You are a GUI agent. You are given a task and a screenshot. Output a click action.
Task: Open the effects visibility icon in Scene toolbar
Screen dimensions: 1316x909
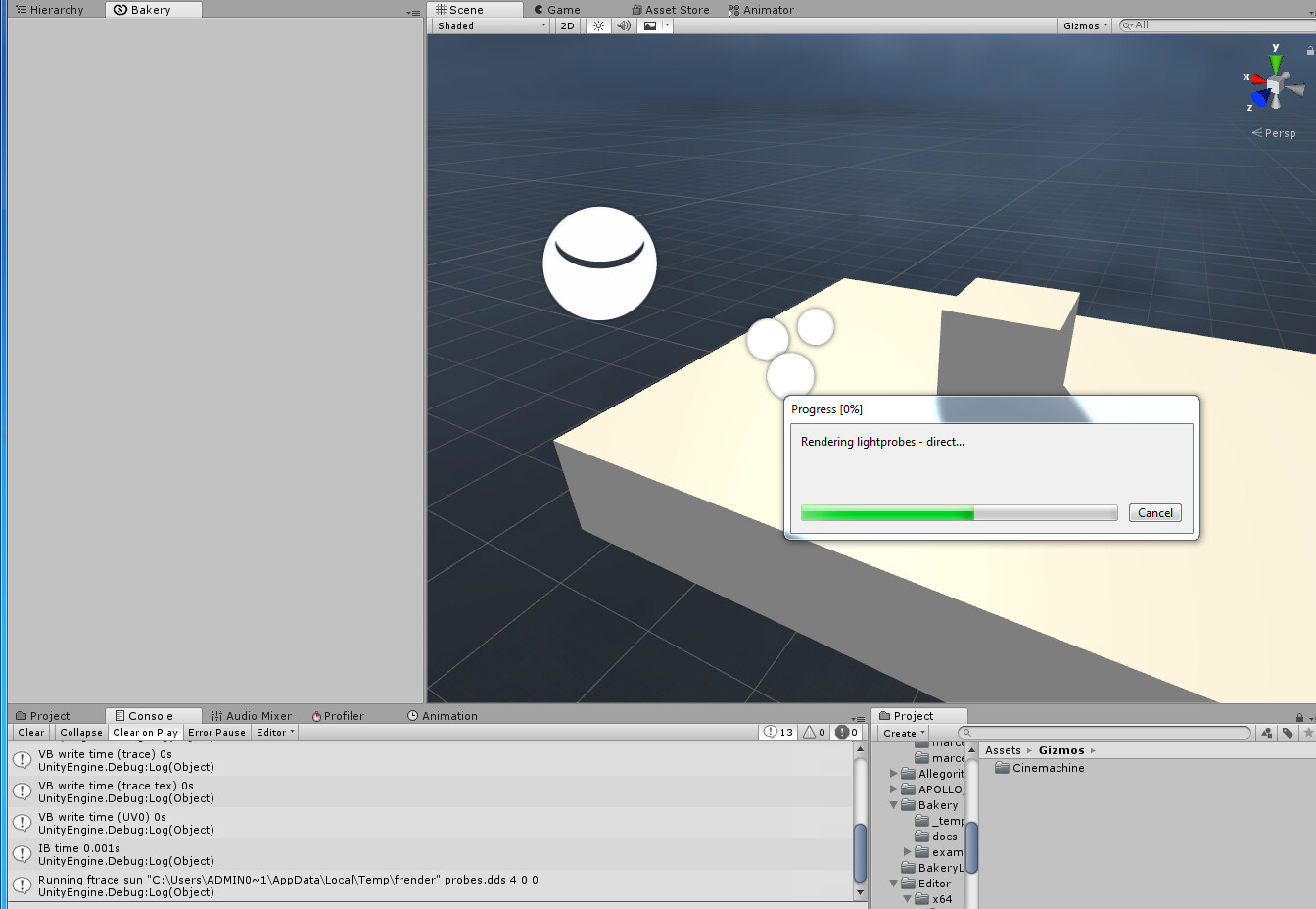pos(651,25)
